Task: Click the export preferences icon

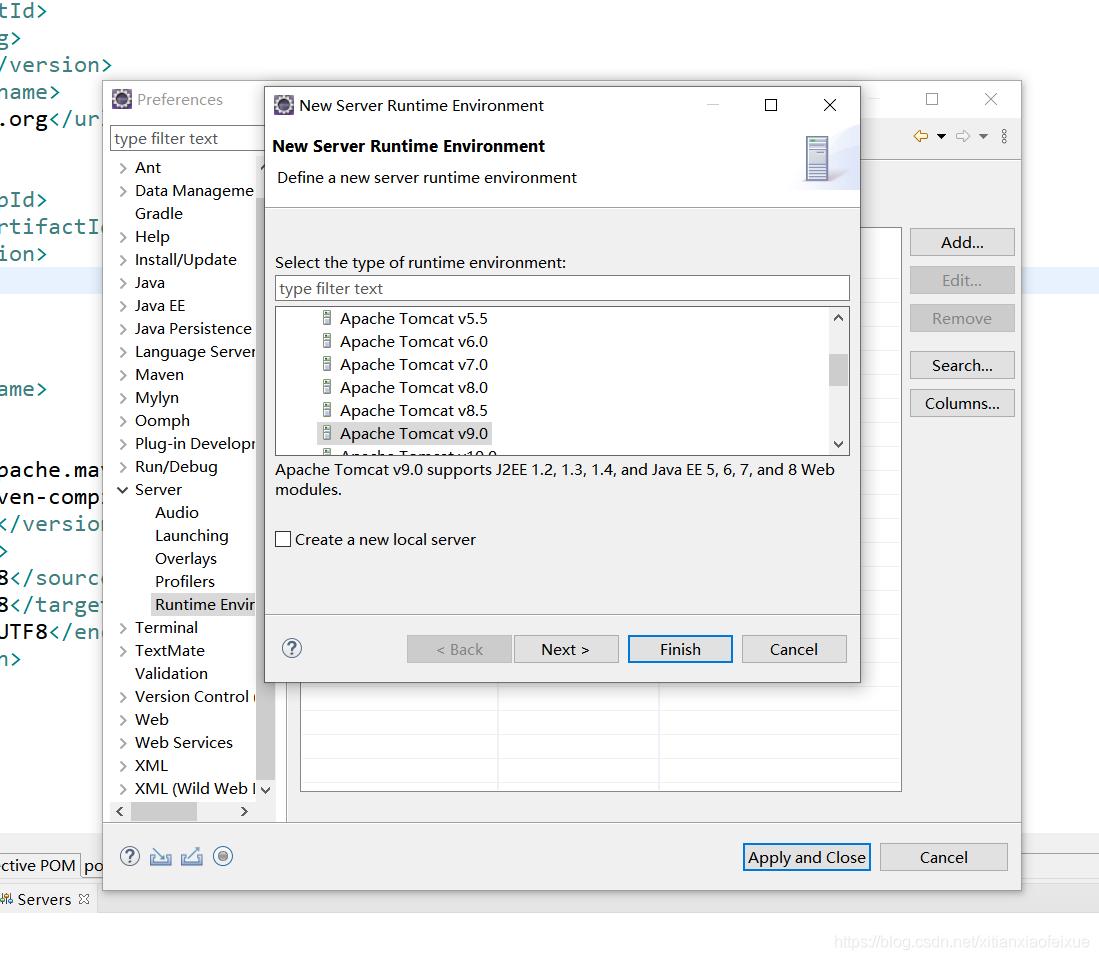Action: tap(191, 856)
